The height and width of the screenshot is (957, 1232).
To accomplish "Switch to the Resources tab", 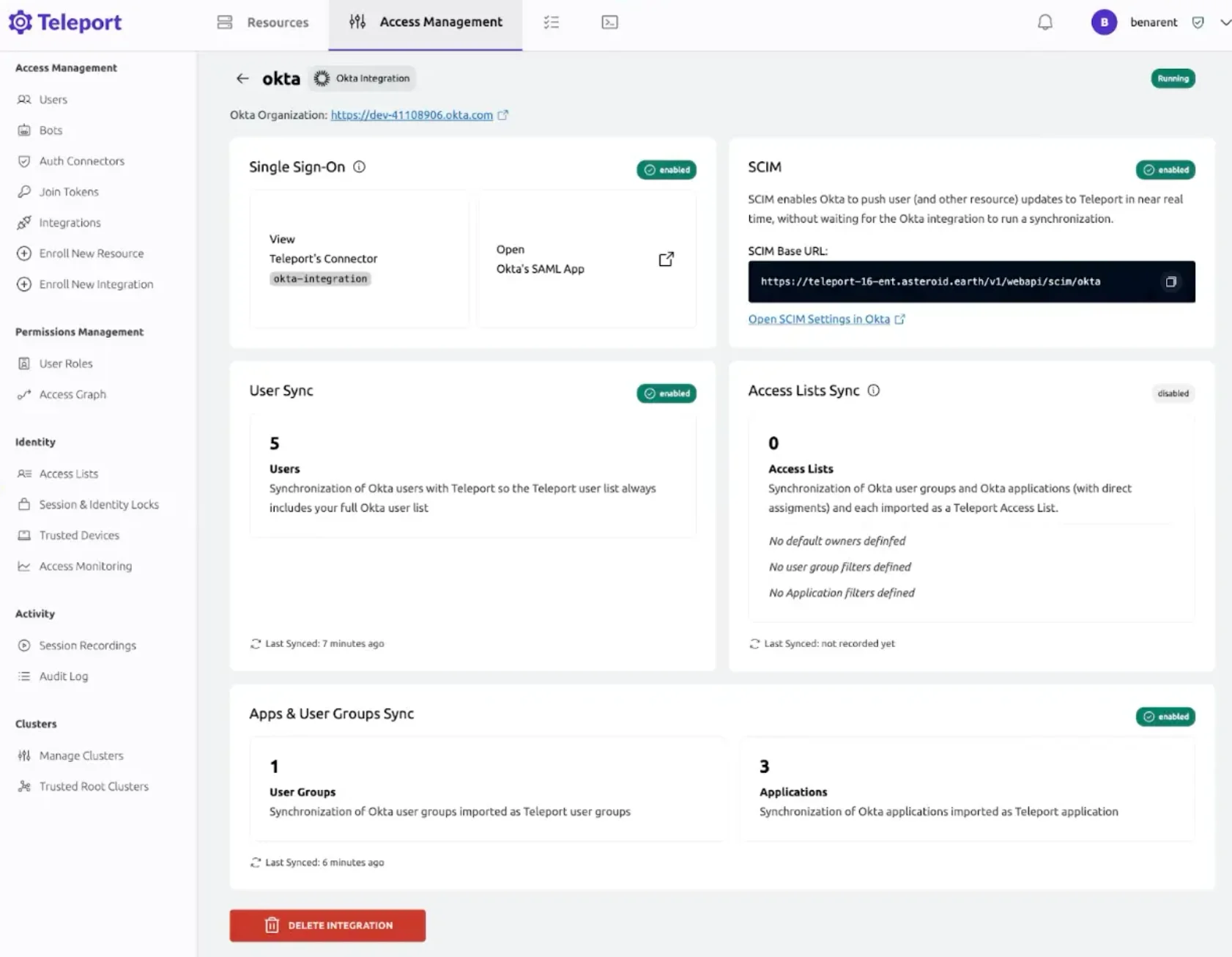I will 263,23.
